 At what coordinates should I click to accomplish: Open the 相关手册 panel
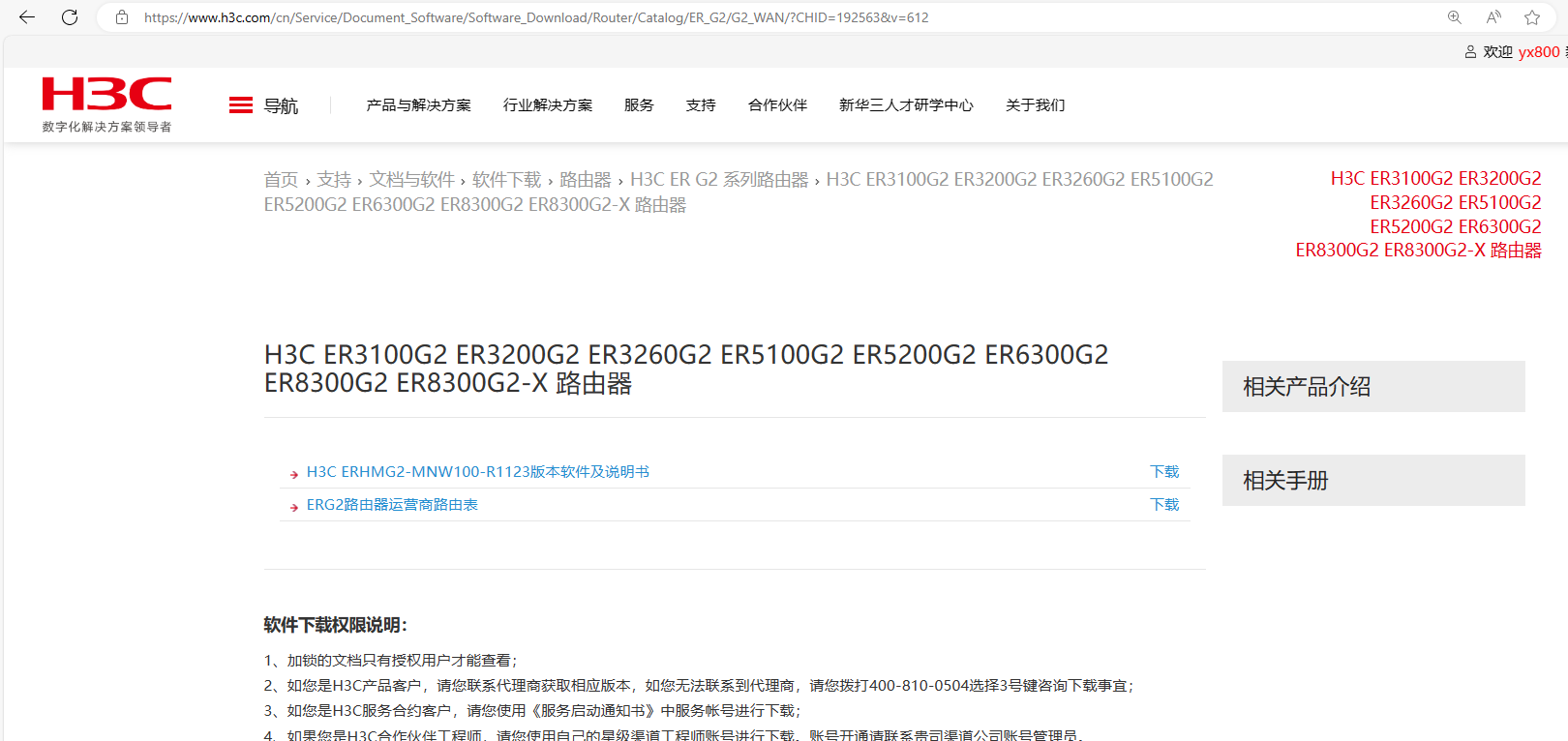(x=1373, y=481)
